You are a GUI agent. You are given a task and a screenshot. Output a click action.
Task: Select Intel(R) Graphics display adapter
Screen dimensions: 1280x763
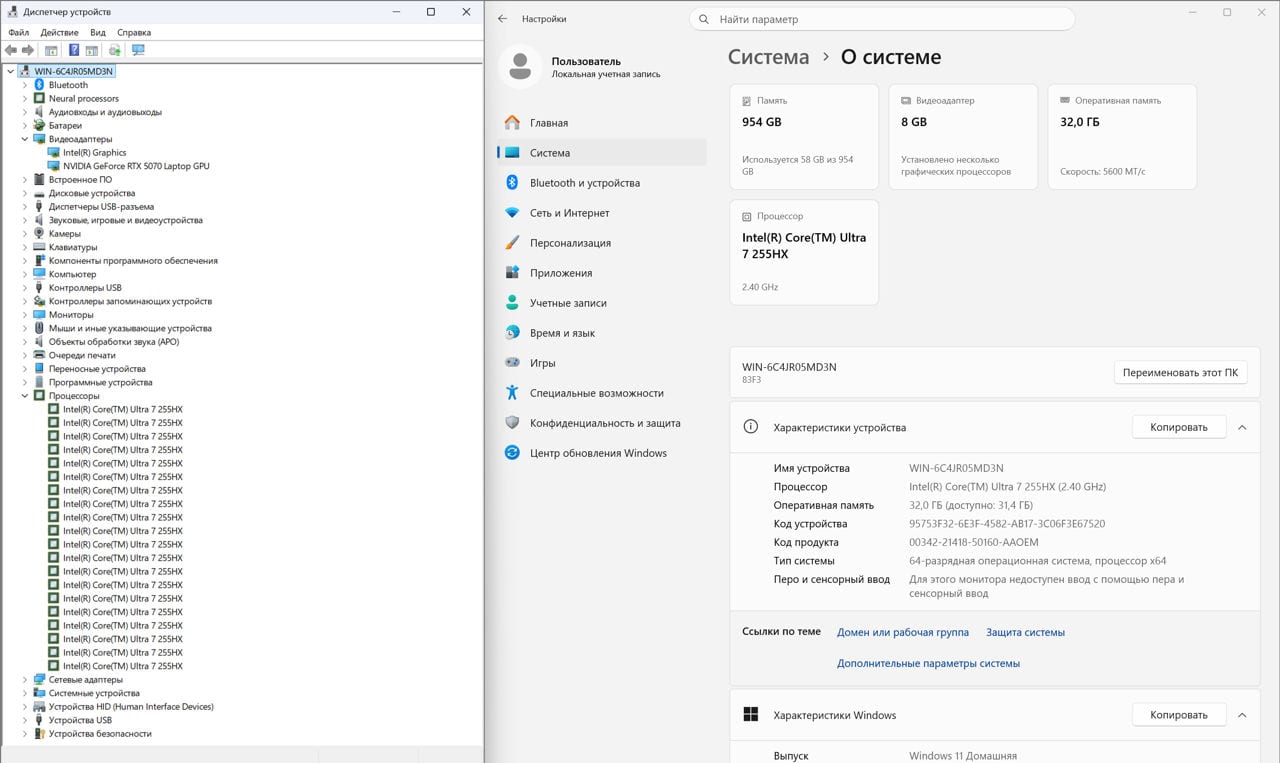pyautogui.click(x=94, y=153)
